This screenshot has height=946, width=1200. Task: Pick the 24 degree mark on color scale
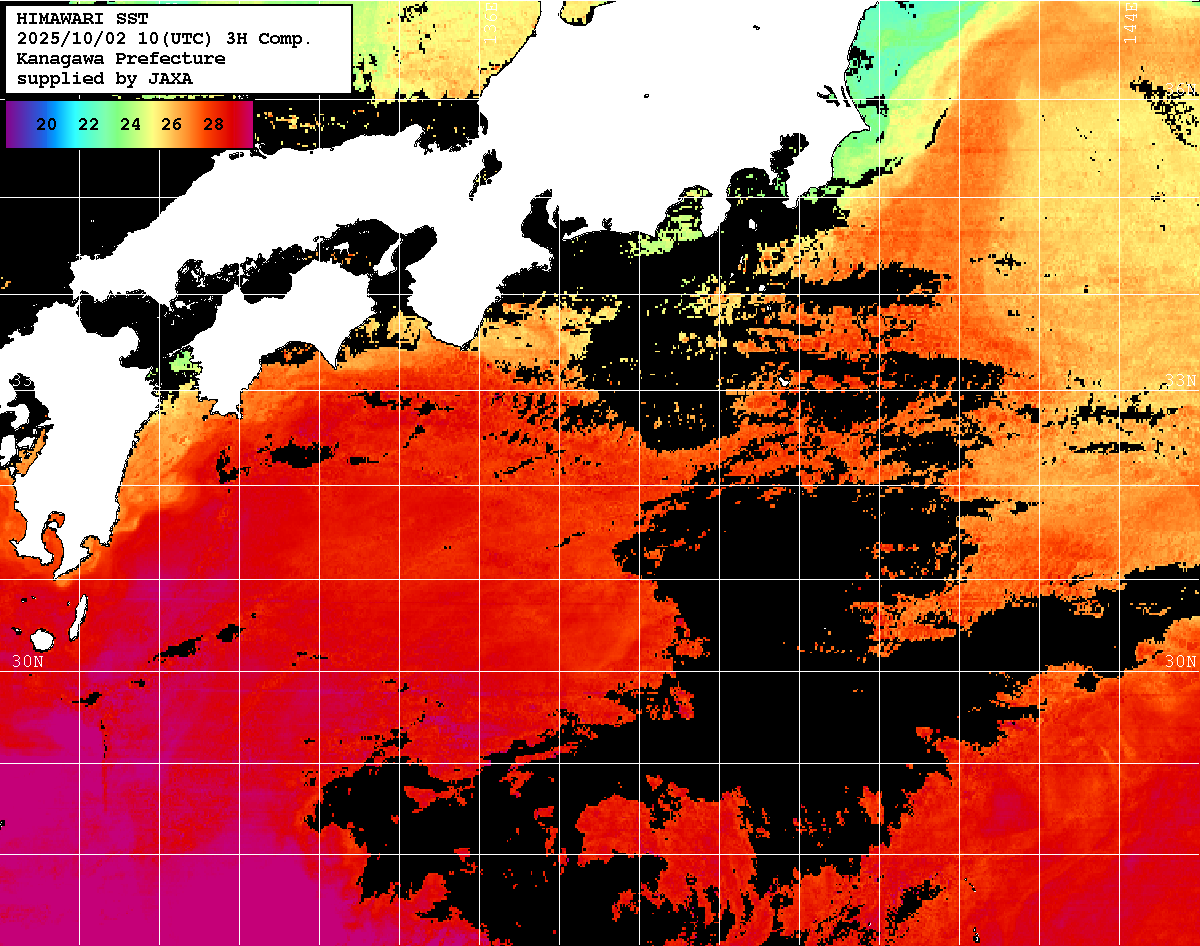coord(130,125)
